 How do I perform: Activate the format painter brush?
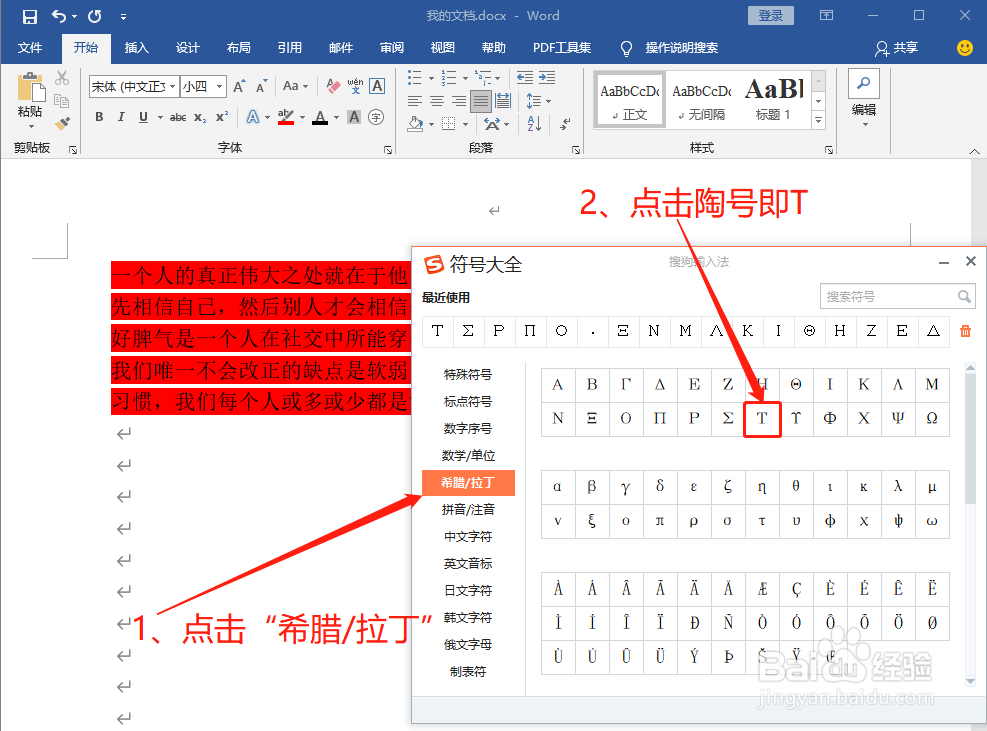click(62, 123)
